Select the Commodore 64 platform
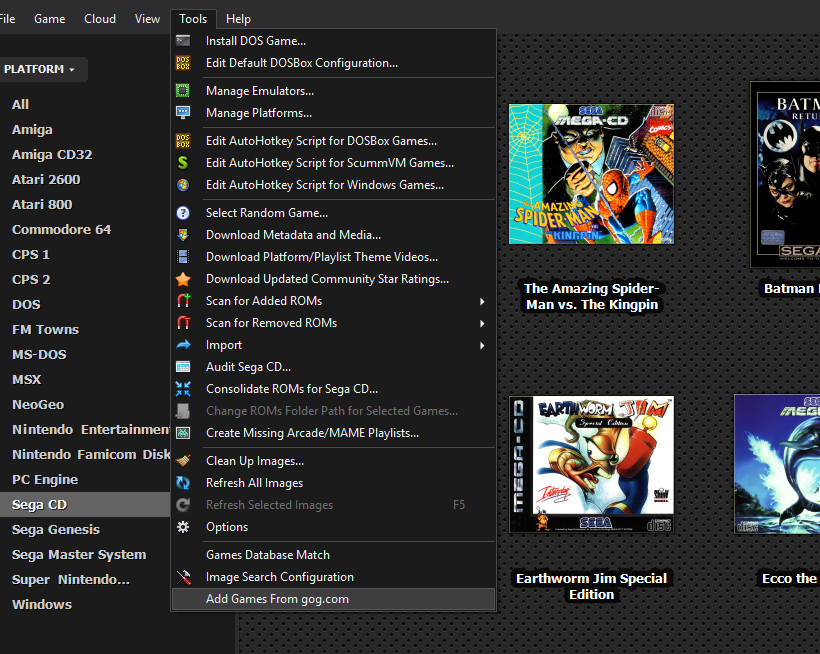Image resolution: width=820 pixels, height=654 pixels. coord(61,230)
